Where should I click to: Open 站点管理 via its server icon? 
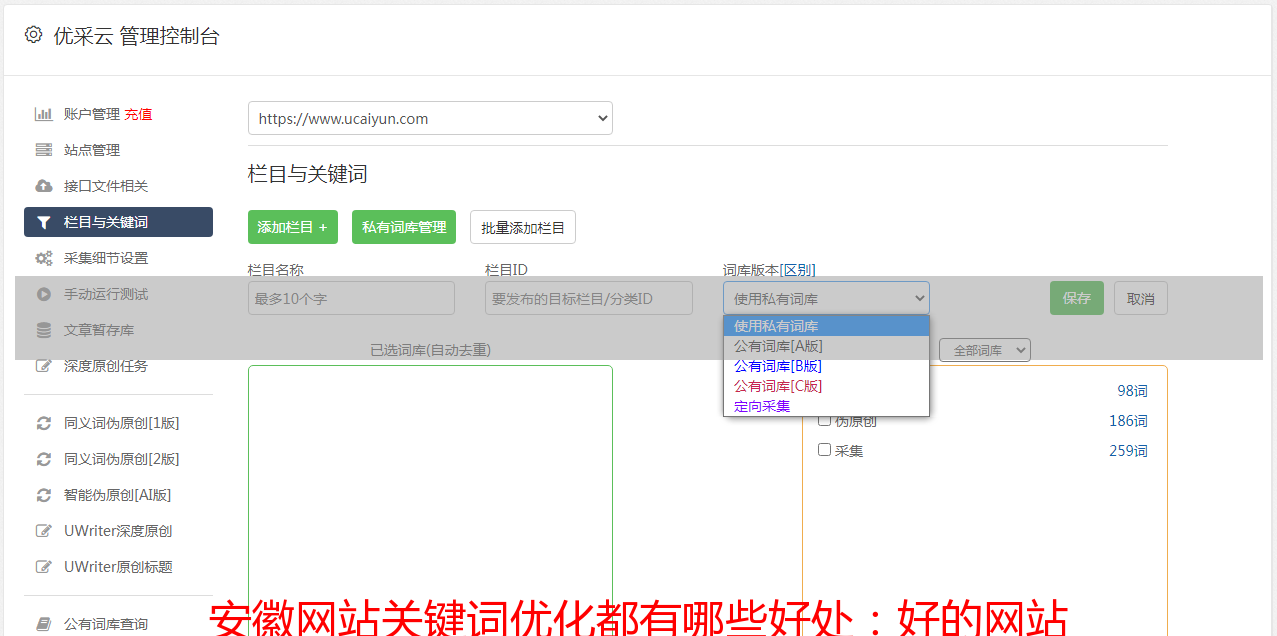coord(44,150)
